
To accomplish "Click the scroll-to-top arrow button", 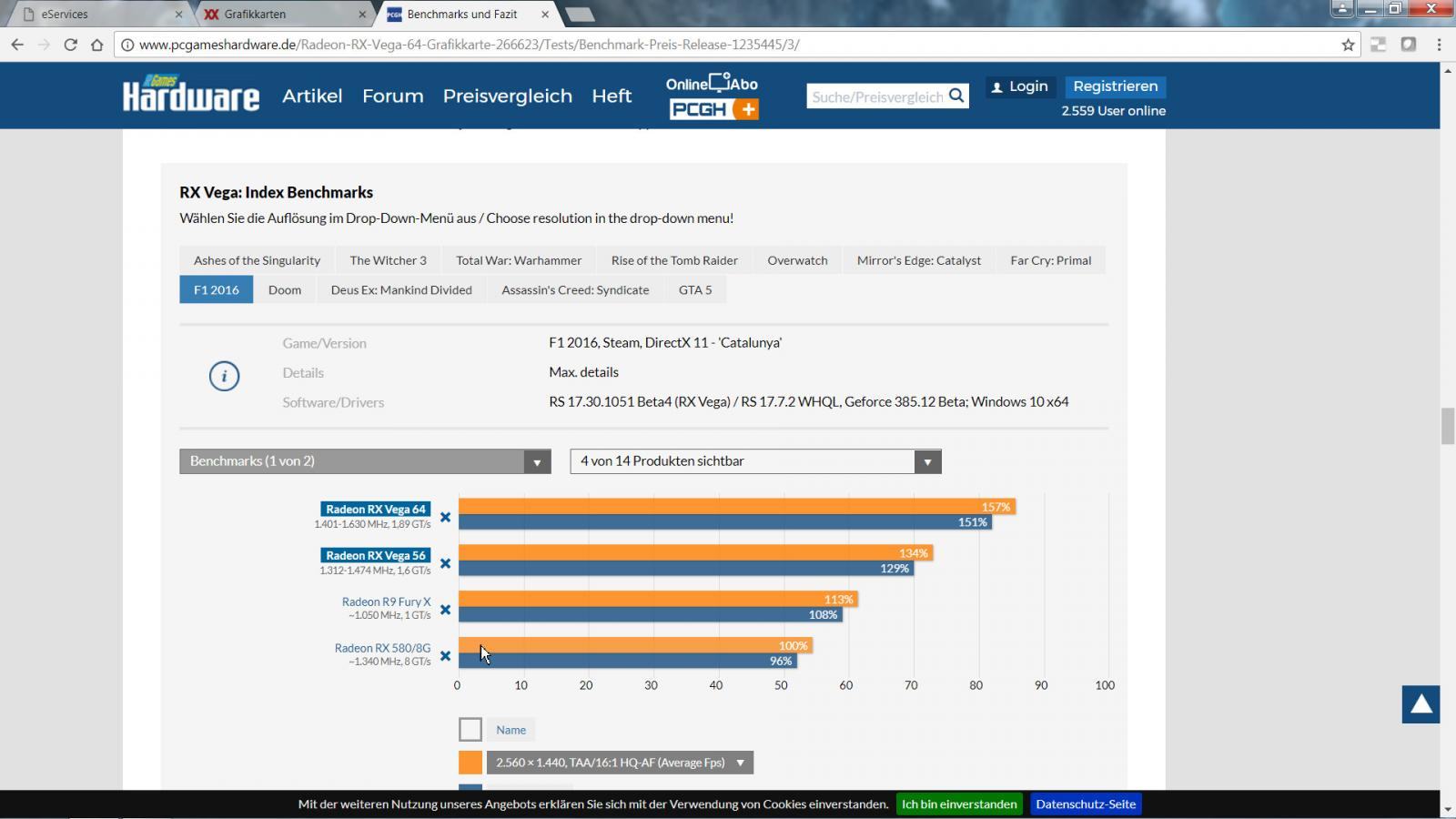I will [x=1421, y=704].
